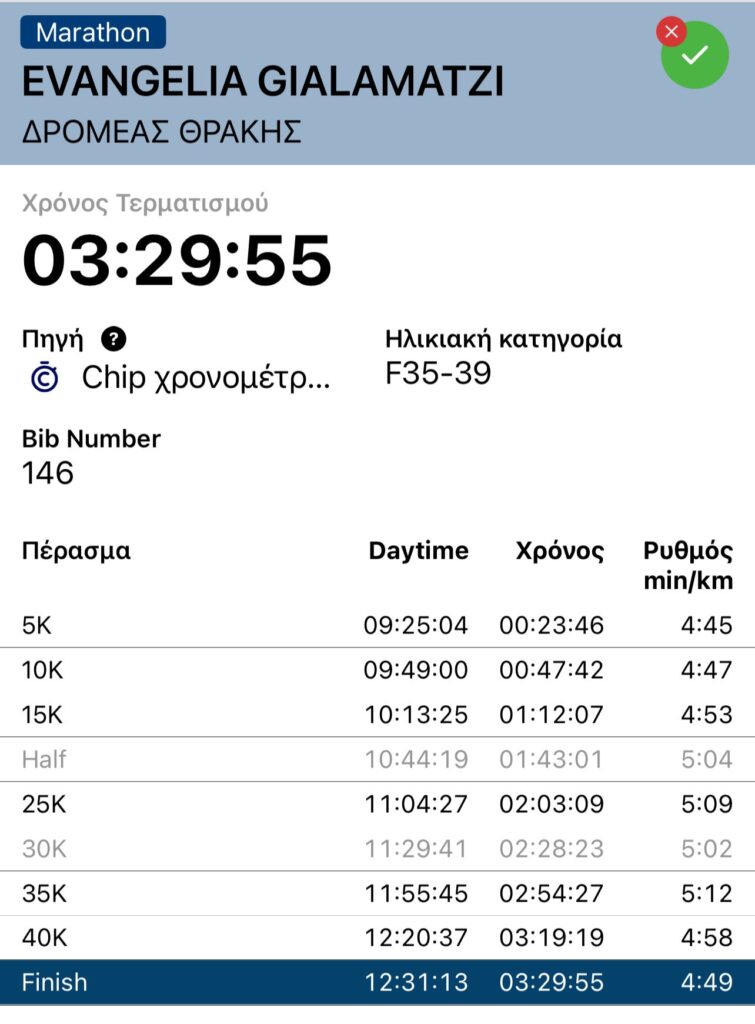Click the runner name Evangelia Gialamatzi
Viewport: 755px width, 1024px height.
tap(262, 82)
